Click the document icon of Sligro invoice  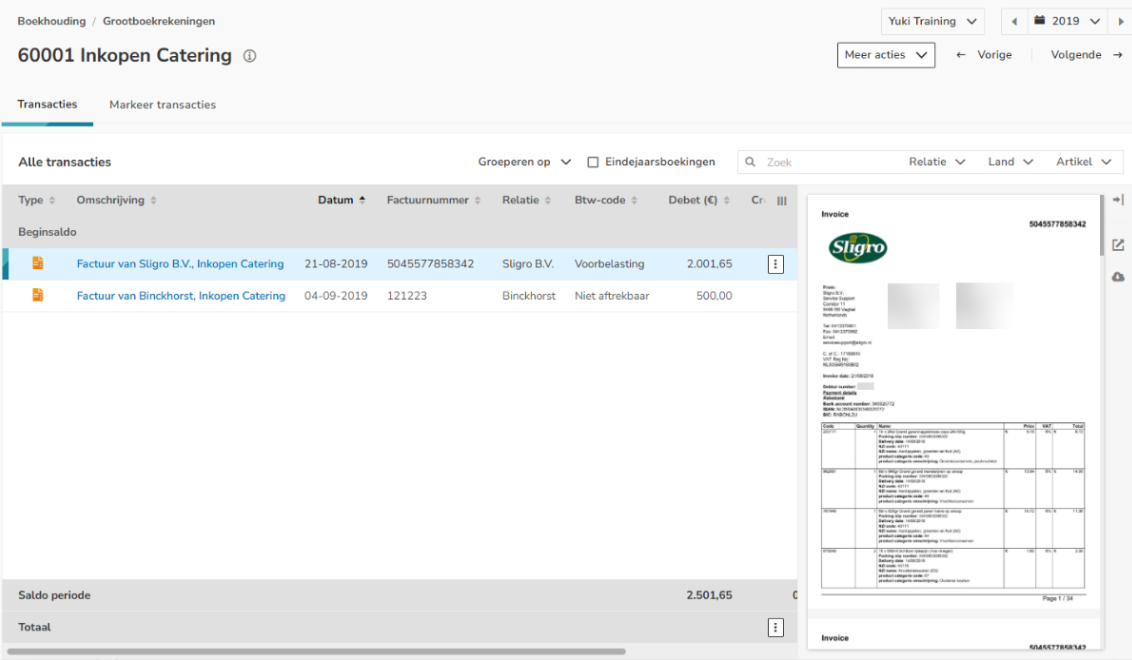coord(38,263)
